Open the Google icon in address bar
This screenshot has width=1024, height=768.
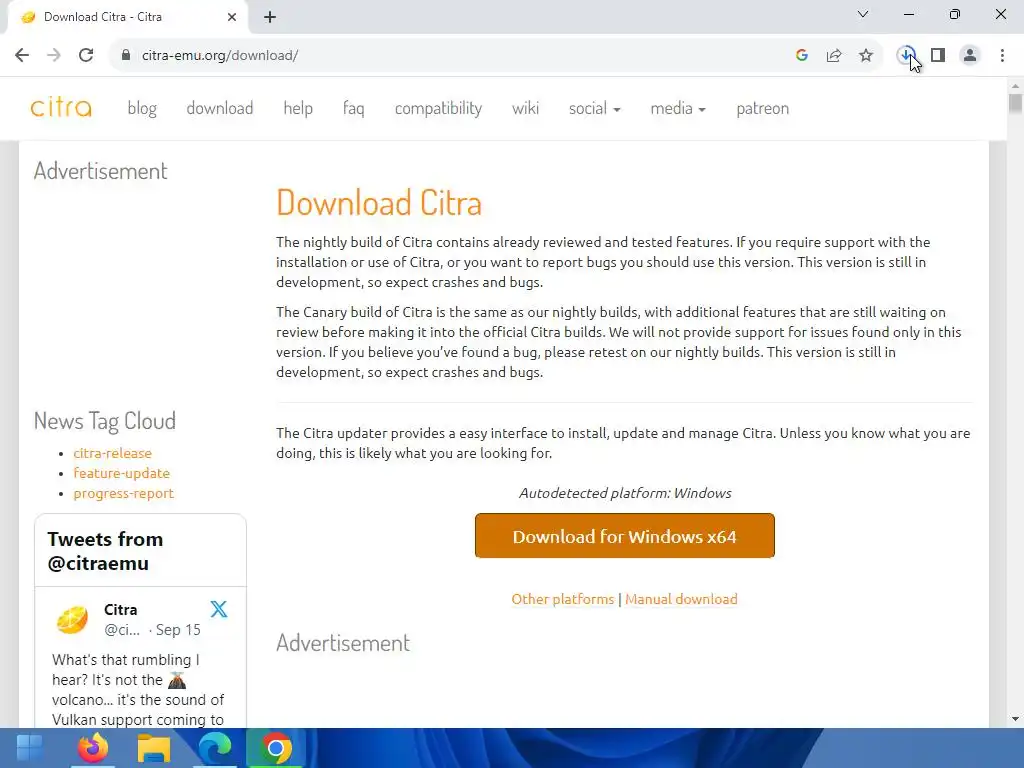tap(802, 56)
